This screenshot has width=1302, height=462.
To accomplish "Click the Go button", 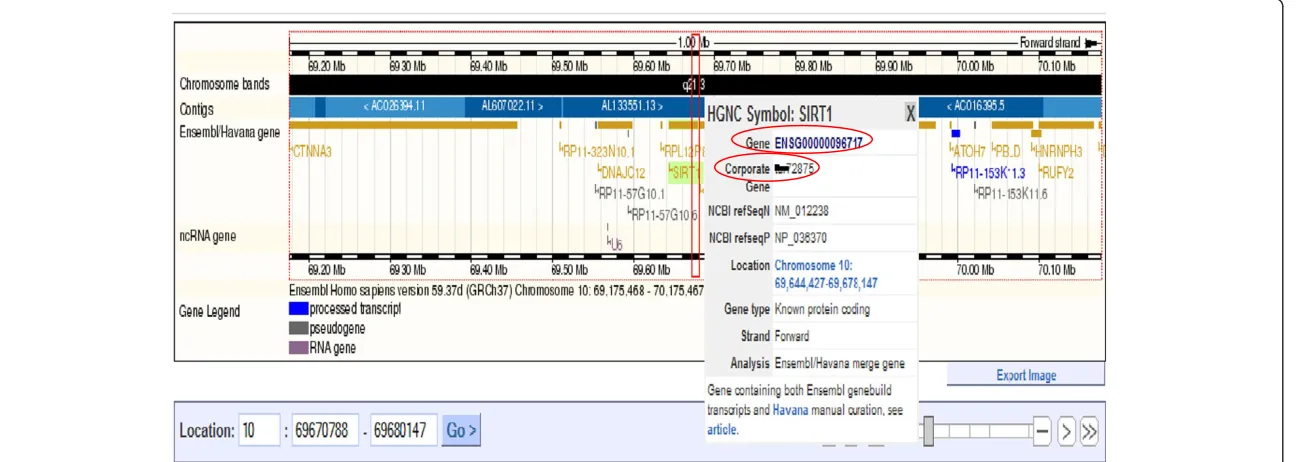I will pyautogui.click(x=462, y=431).
